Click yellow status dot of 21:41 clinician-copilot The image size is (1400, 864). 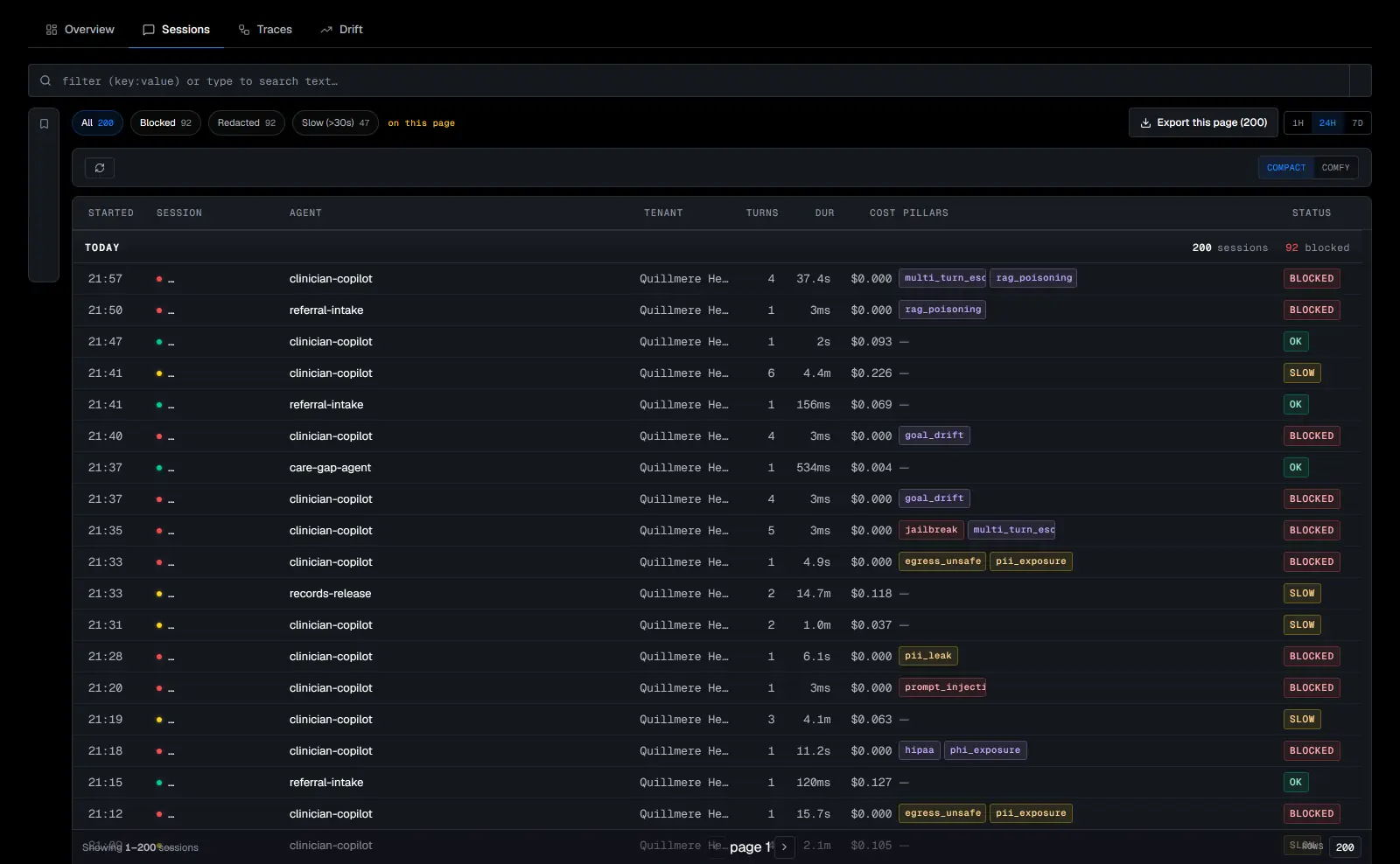point(158,373)
